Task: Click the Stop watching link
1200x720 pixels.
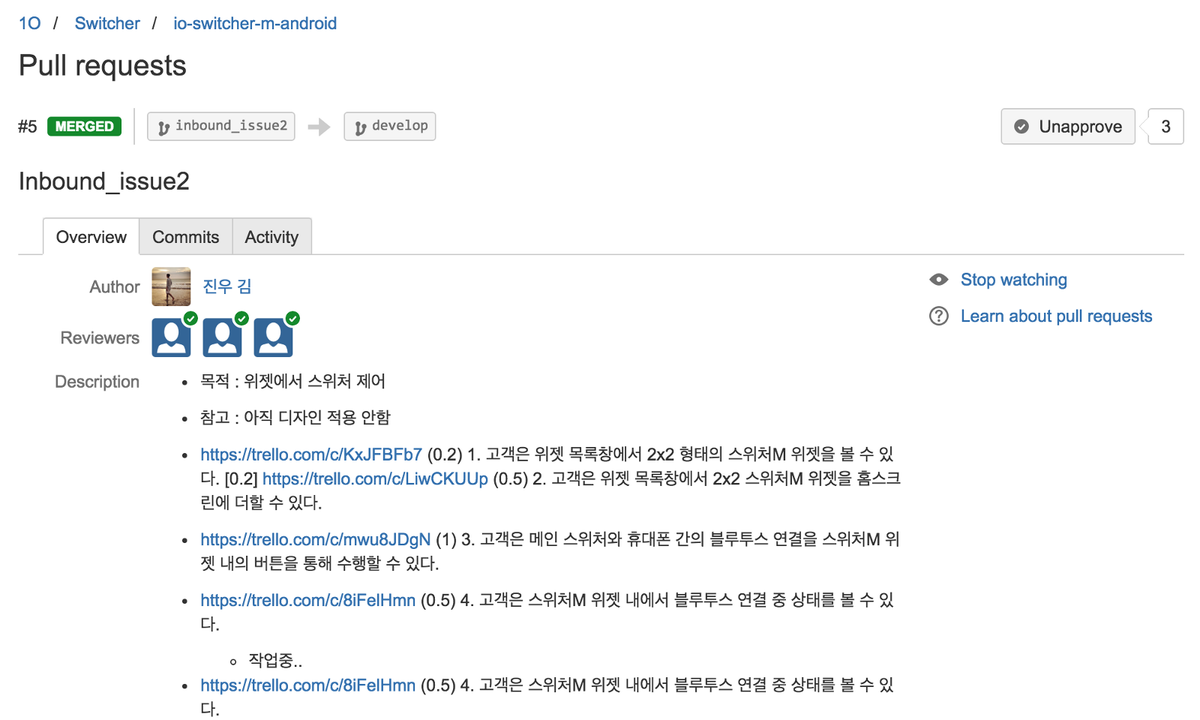Action: (1014, 280)
